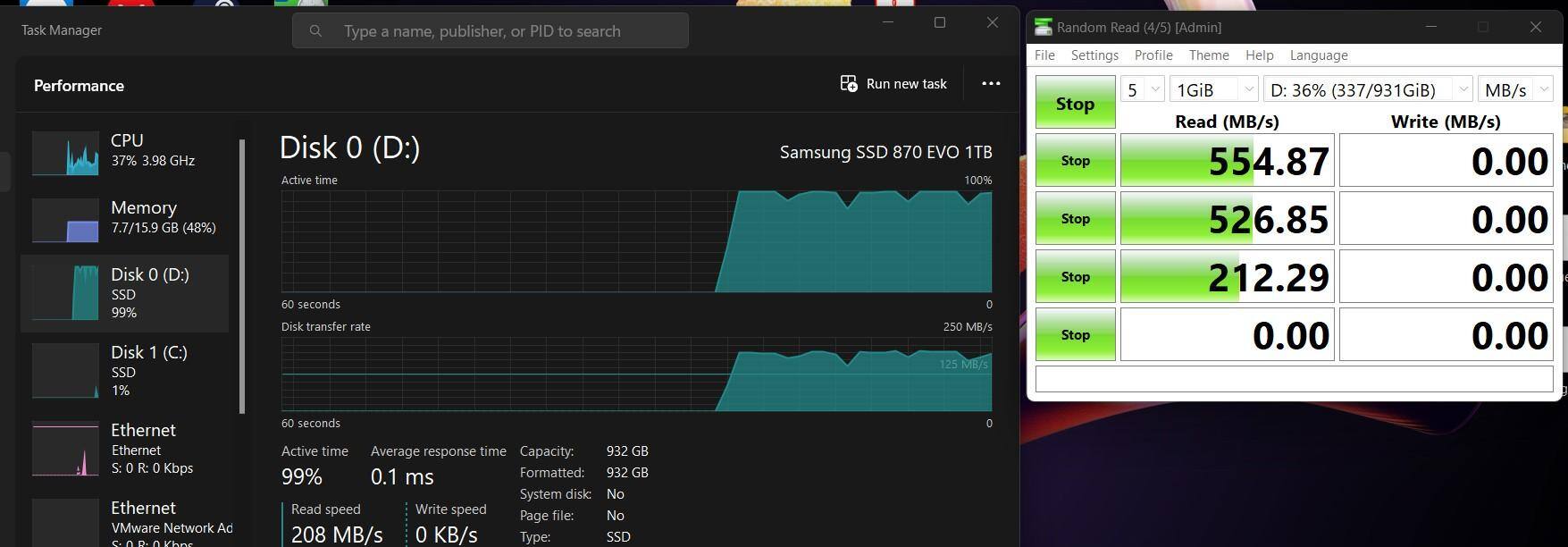
Task: Open the three-dot more options menu
Action: (991, 84)
